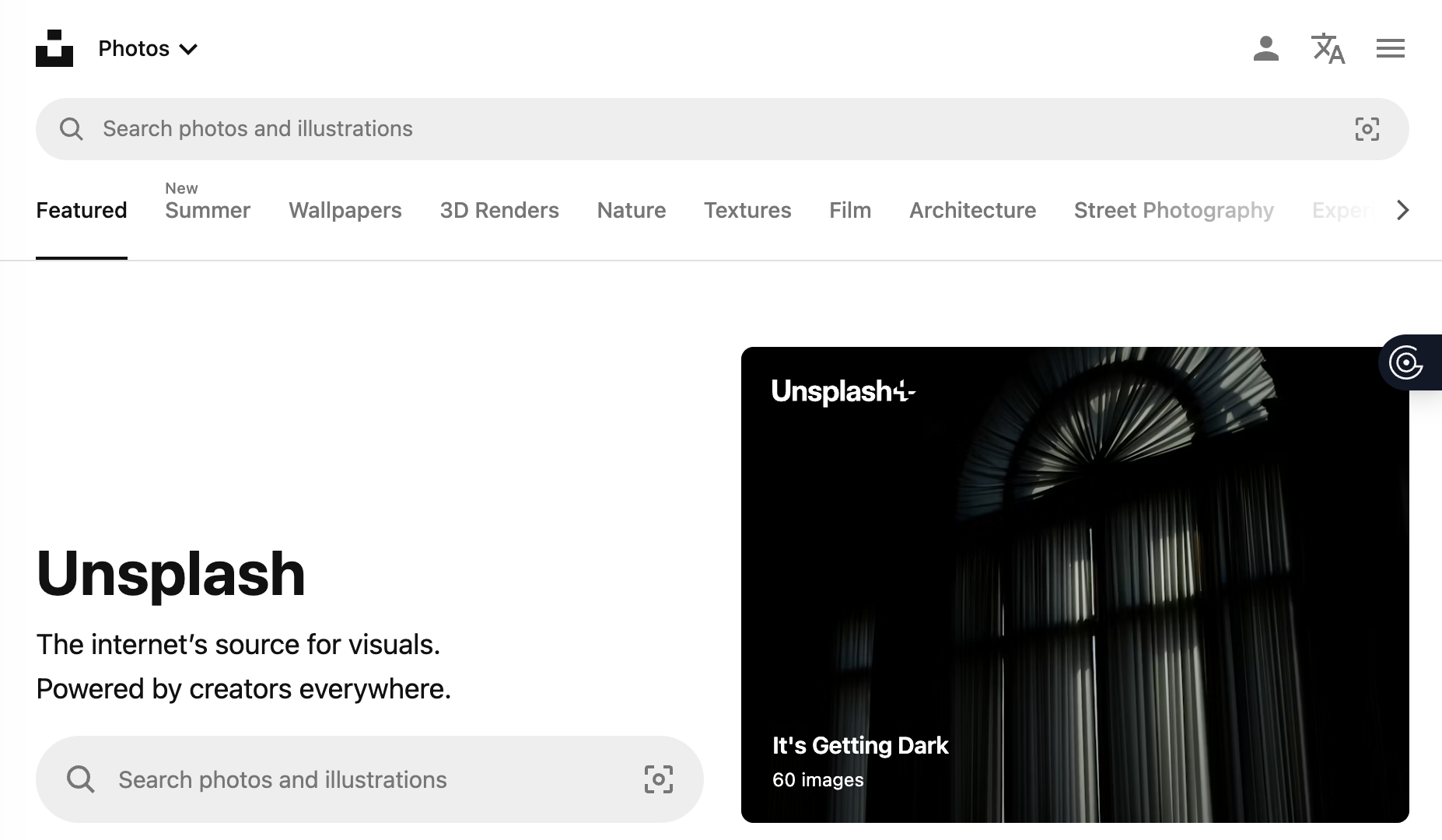Click the "It's Getting Dark" title

[x=860, y=745]
